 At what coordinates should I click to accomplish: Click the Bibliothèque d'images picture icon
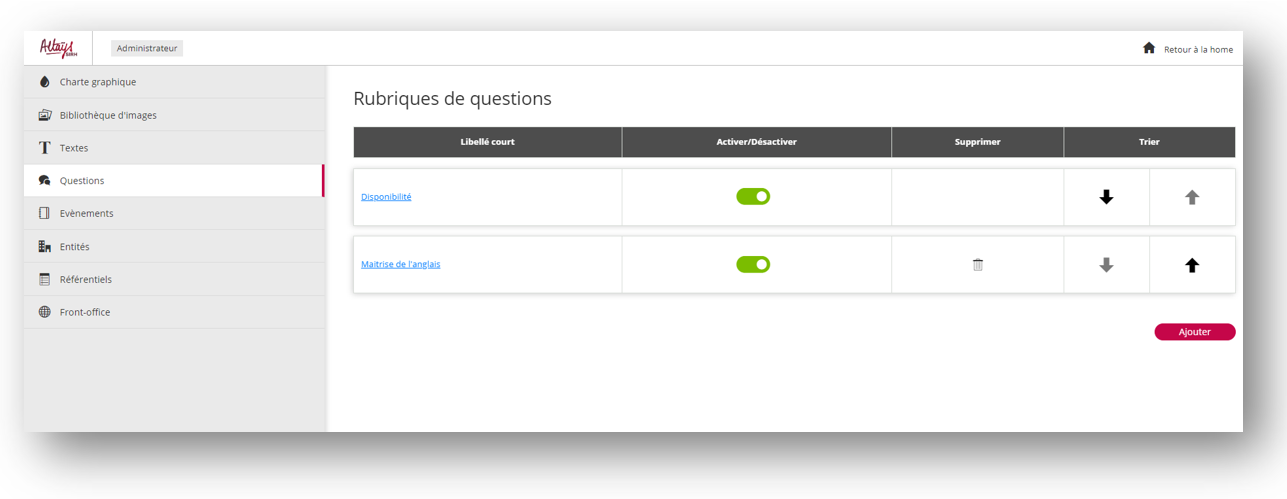pyautogui.click(x=44, y=115)
